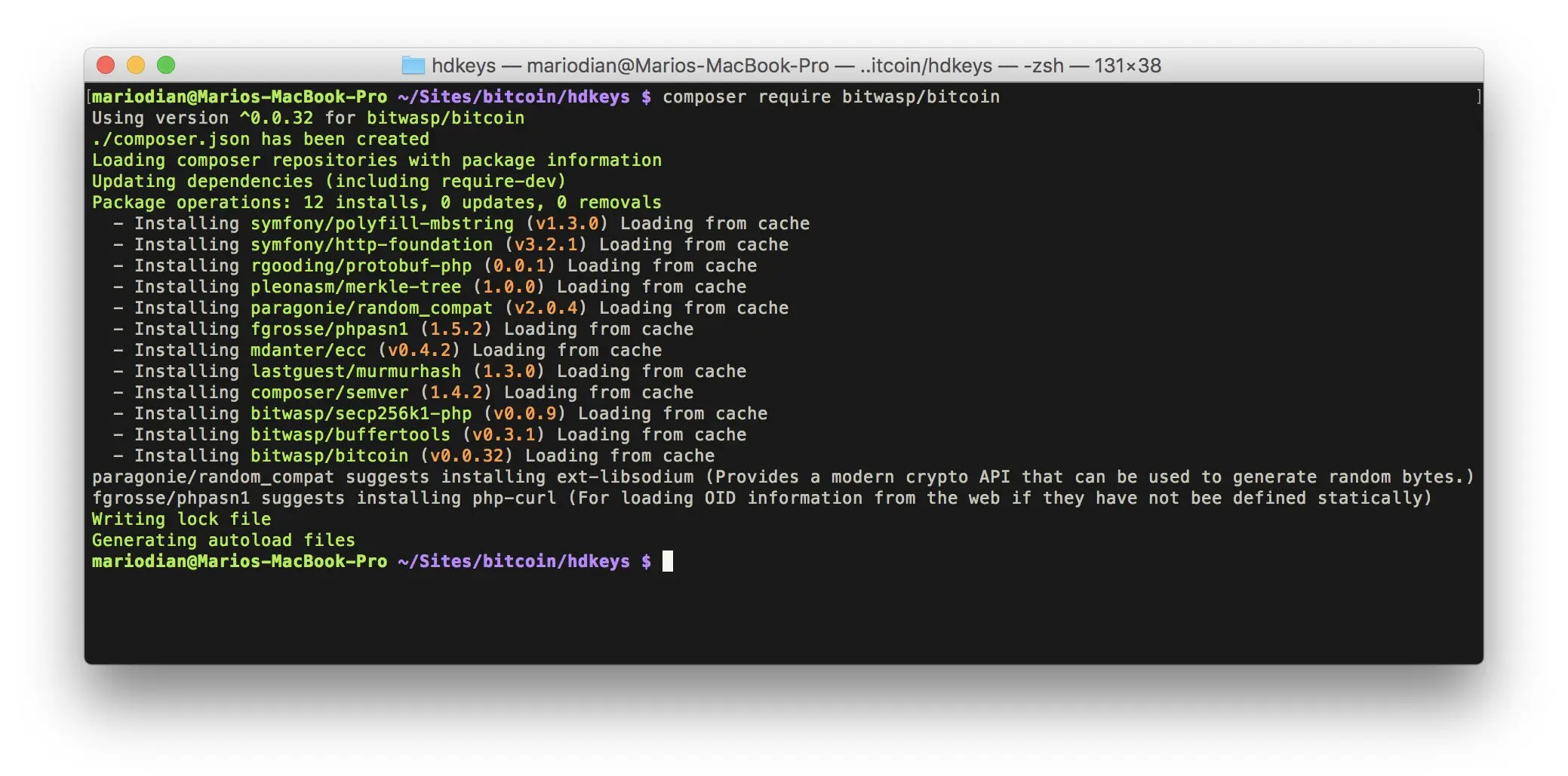Click the version number v0.0.32 in install list
Screen dimensions: 1568x776
click(x=466, y=455)
